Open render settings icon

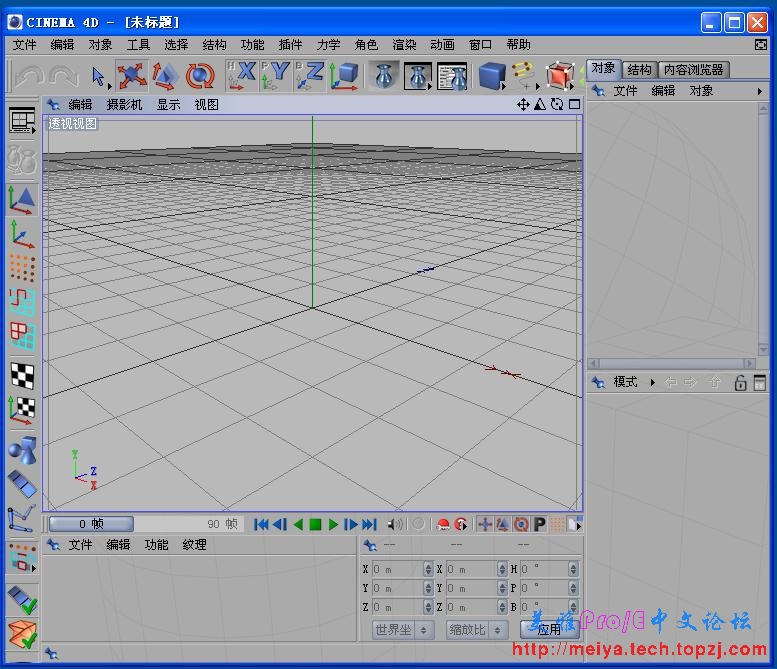(452, 76)
